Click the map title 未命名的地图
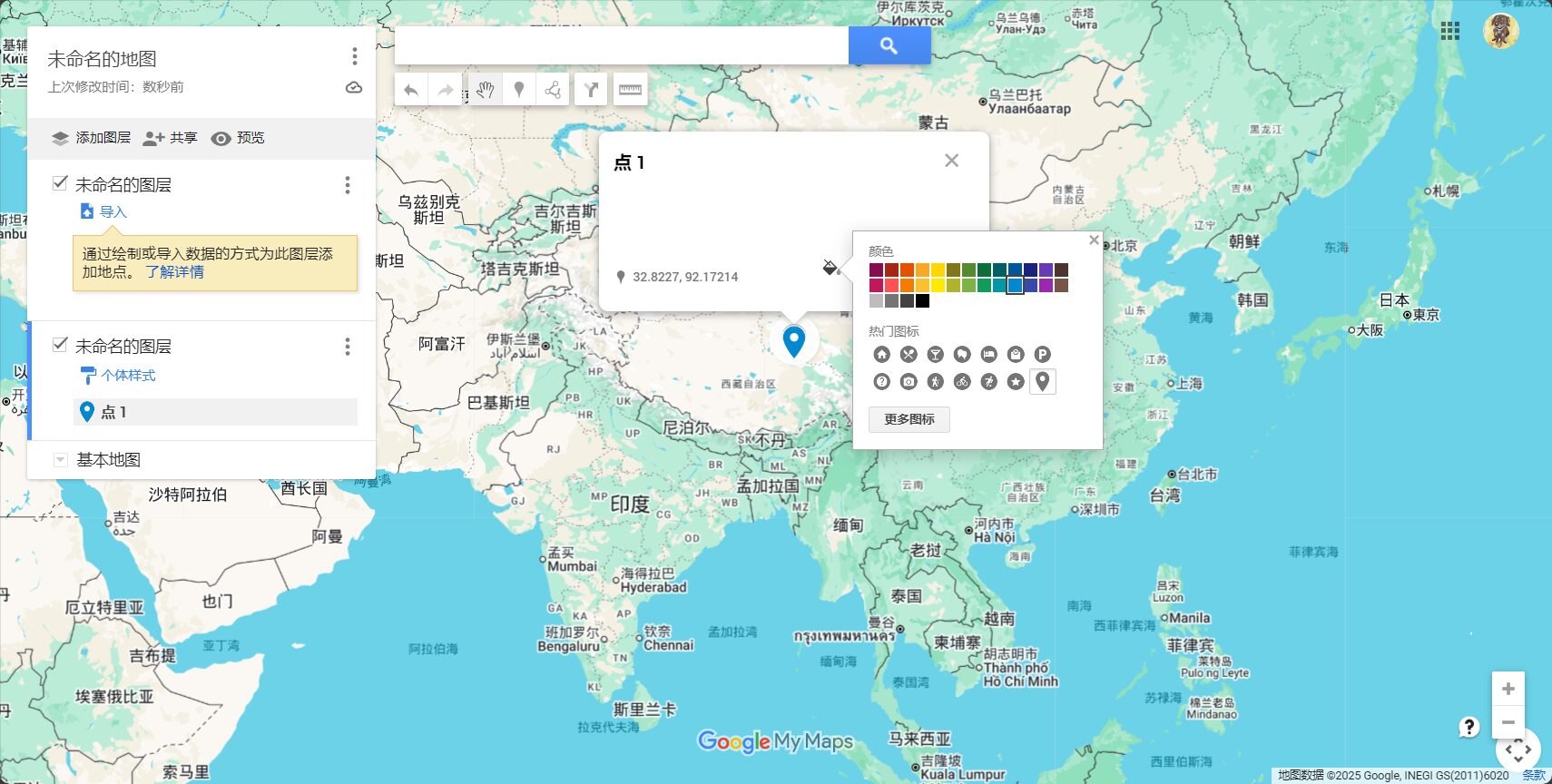 [x=102, y=59]
